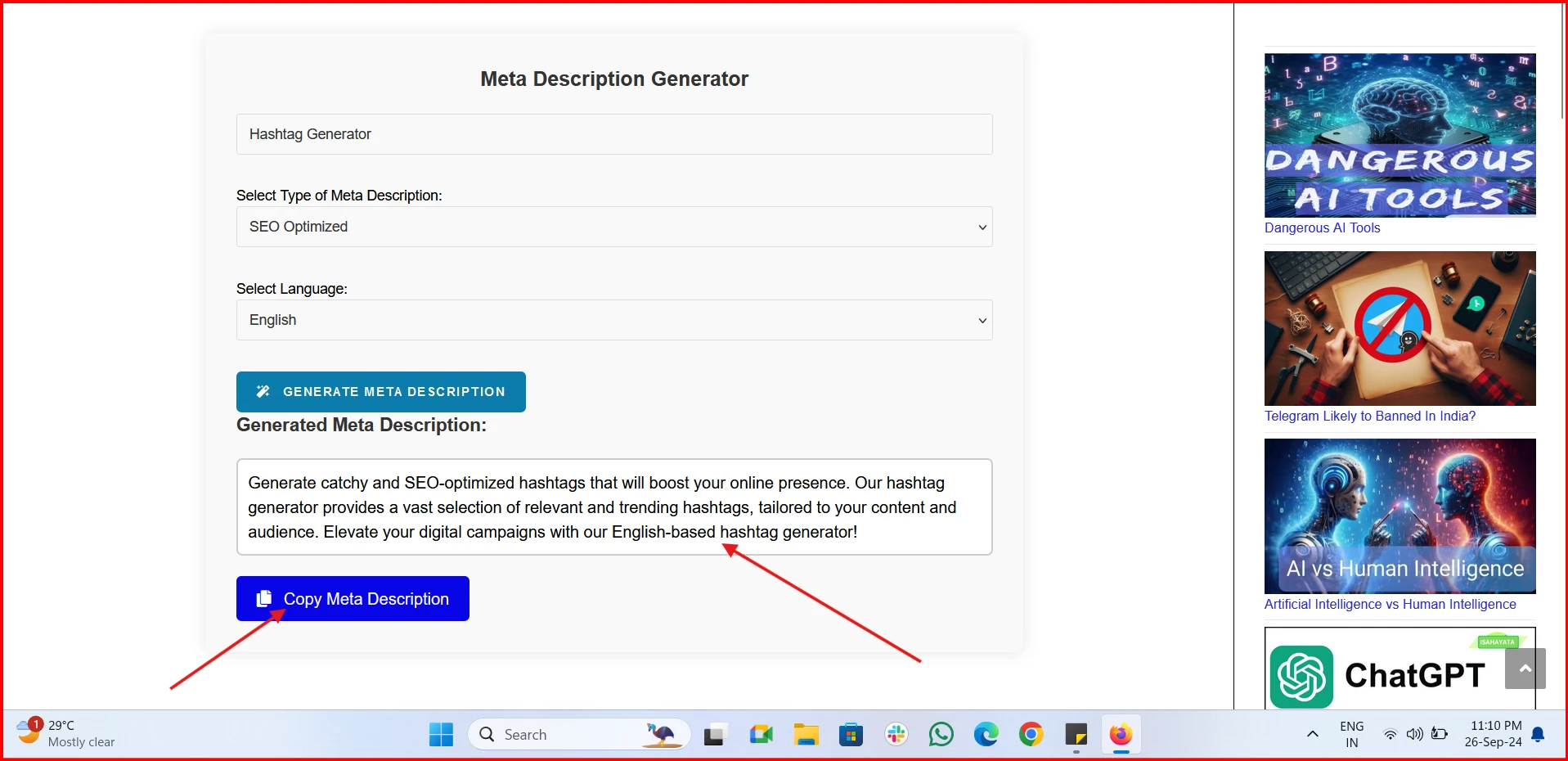Click the copy icon on Copy Meta Description button
Viewport: 1568px width, 761px height.
coord(263,598)
